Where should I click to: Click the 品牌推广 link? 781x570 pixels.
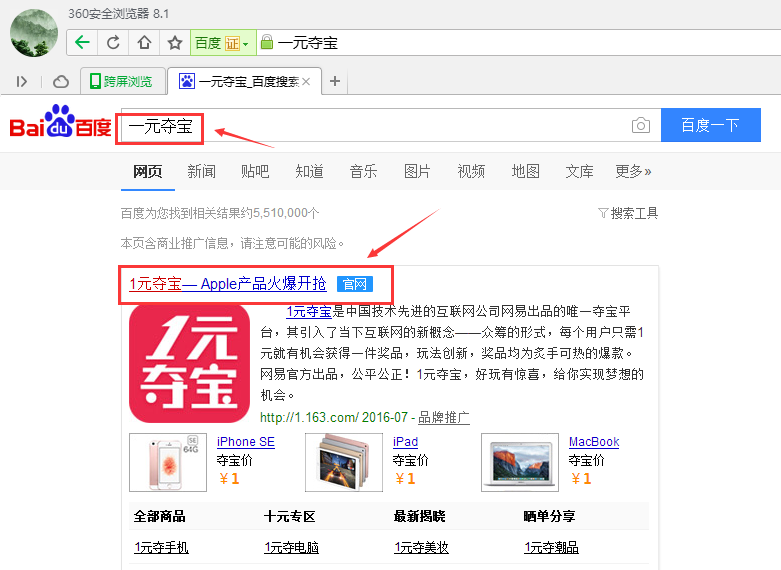pos(443,418)
